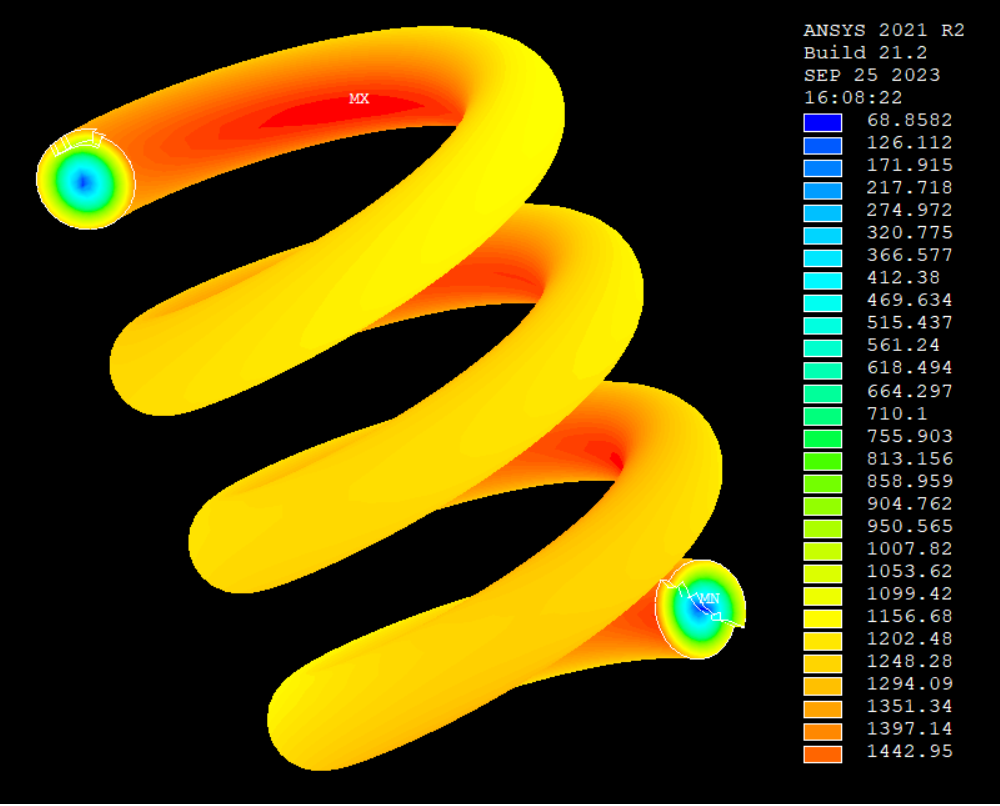Screen dimensions: 1000x806
Task: Select the 126.112 legend color swatch
Action: [x=823, y=145]
